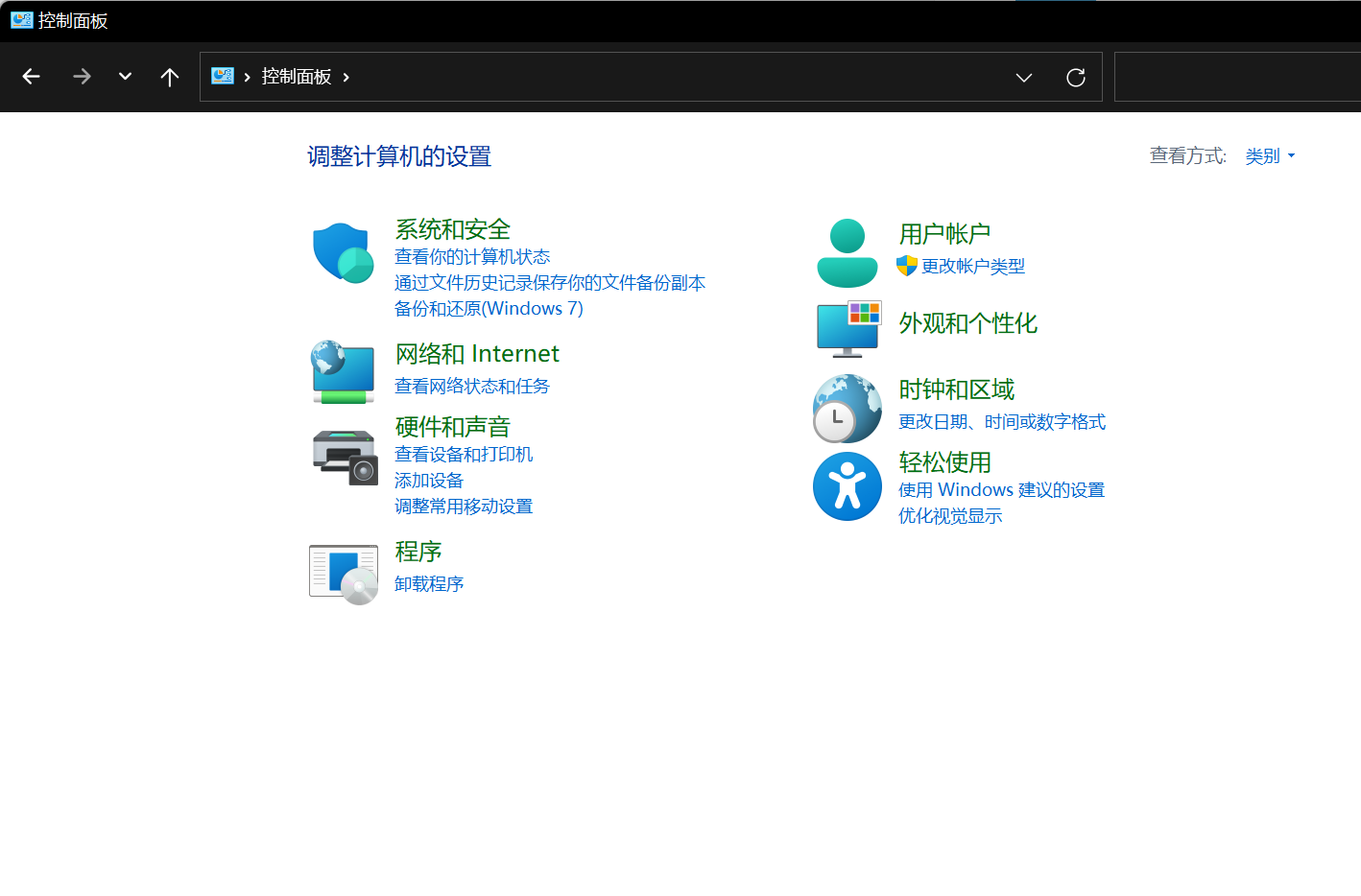Open the 类别 view-by dropdown
Viewport: 1361px width, 896px height.
click(x=1270, y=155)
